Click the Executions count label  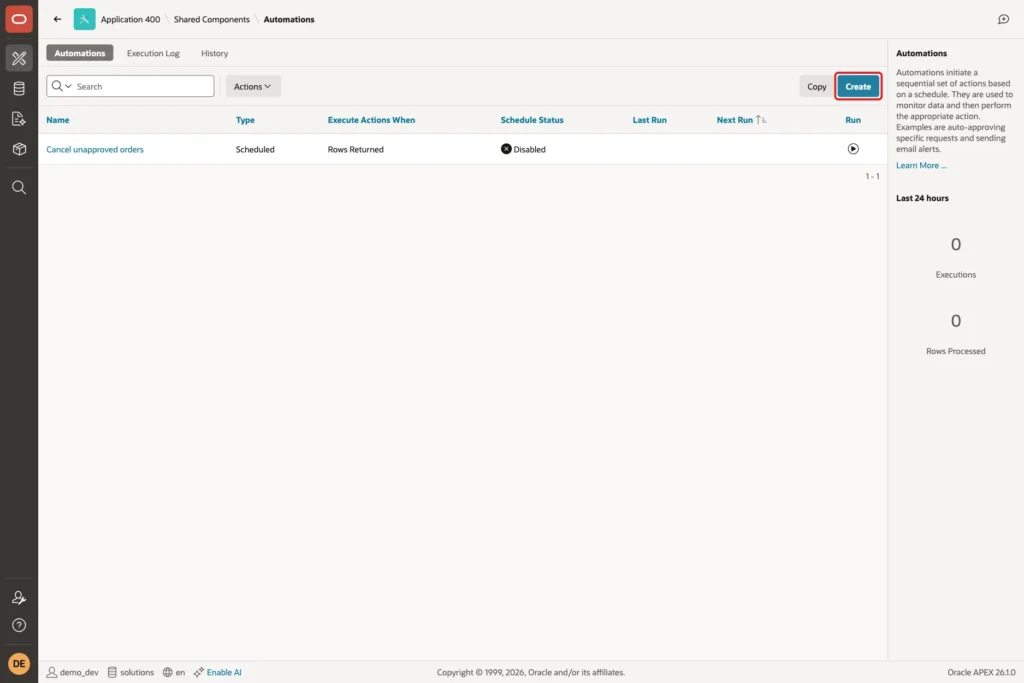click(x=955, y=274)
